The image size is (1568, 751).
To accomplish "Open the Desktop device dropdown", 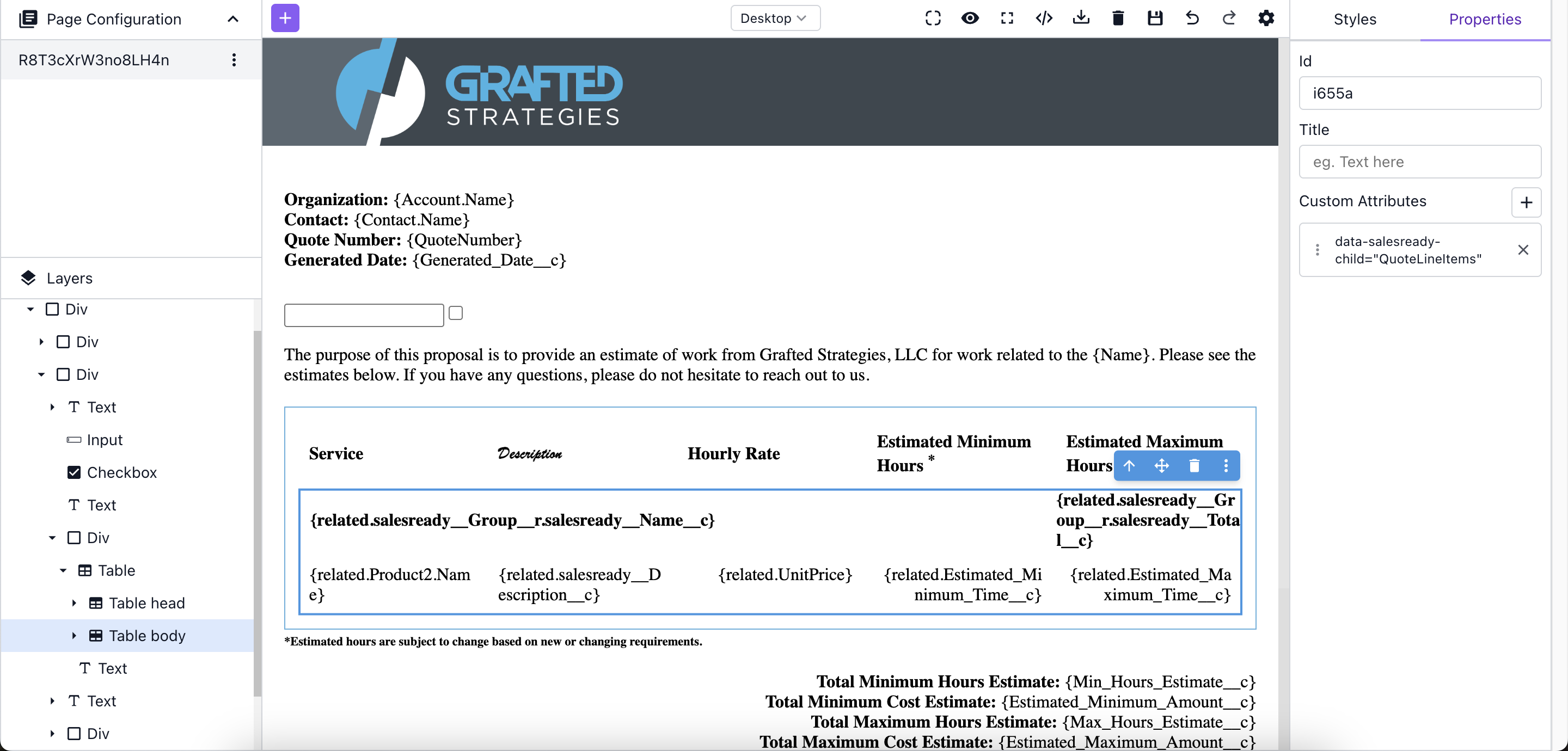I will [x=774, y=19].
